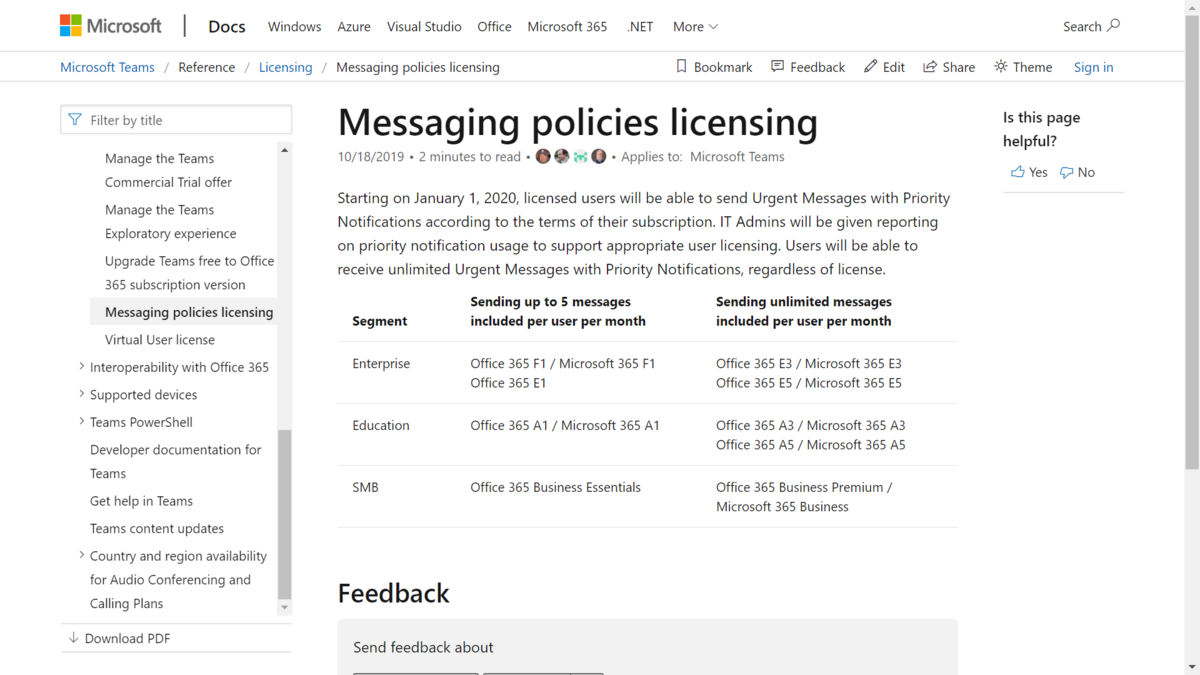Click the Bookmark icon
This screenshot has height=675, width=1200.
pos(681,66)
